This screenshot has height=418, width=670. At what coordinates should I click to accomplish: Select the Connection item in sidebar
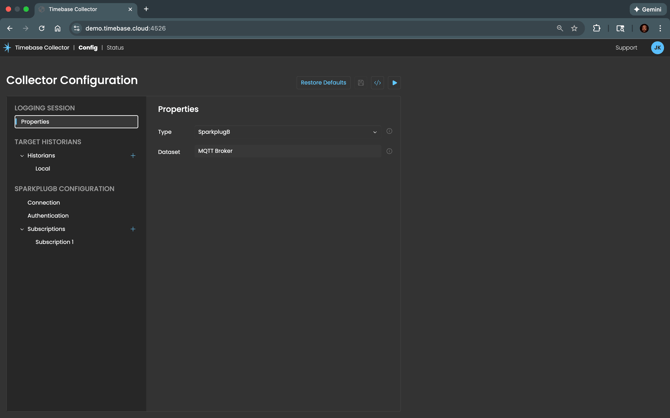coord(44,203)
